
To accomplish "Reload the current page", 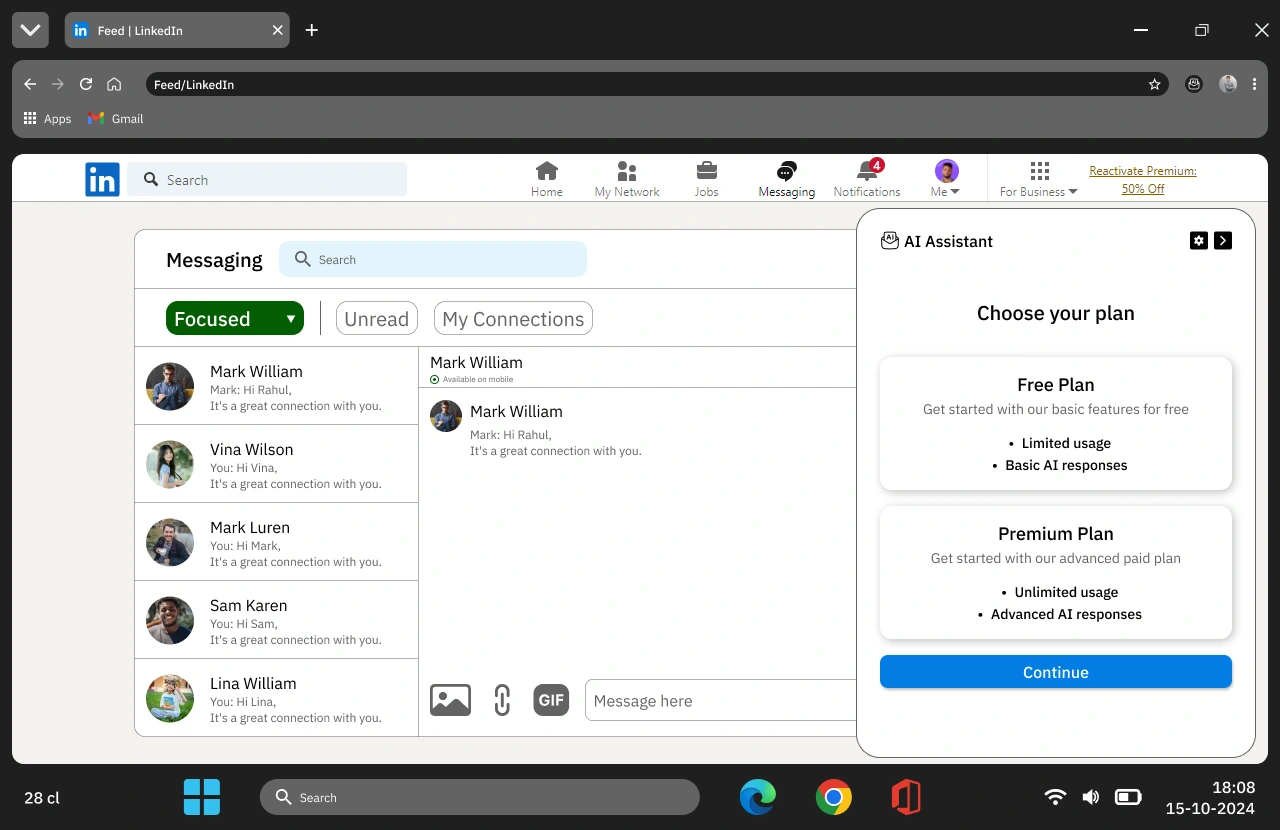I will point(86,85).
